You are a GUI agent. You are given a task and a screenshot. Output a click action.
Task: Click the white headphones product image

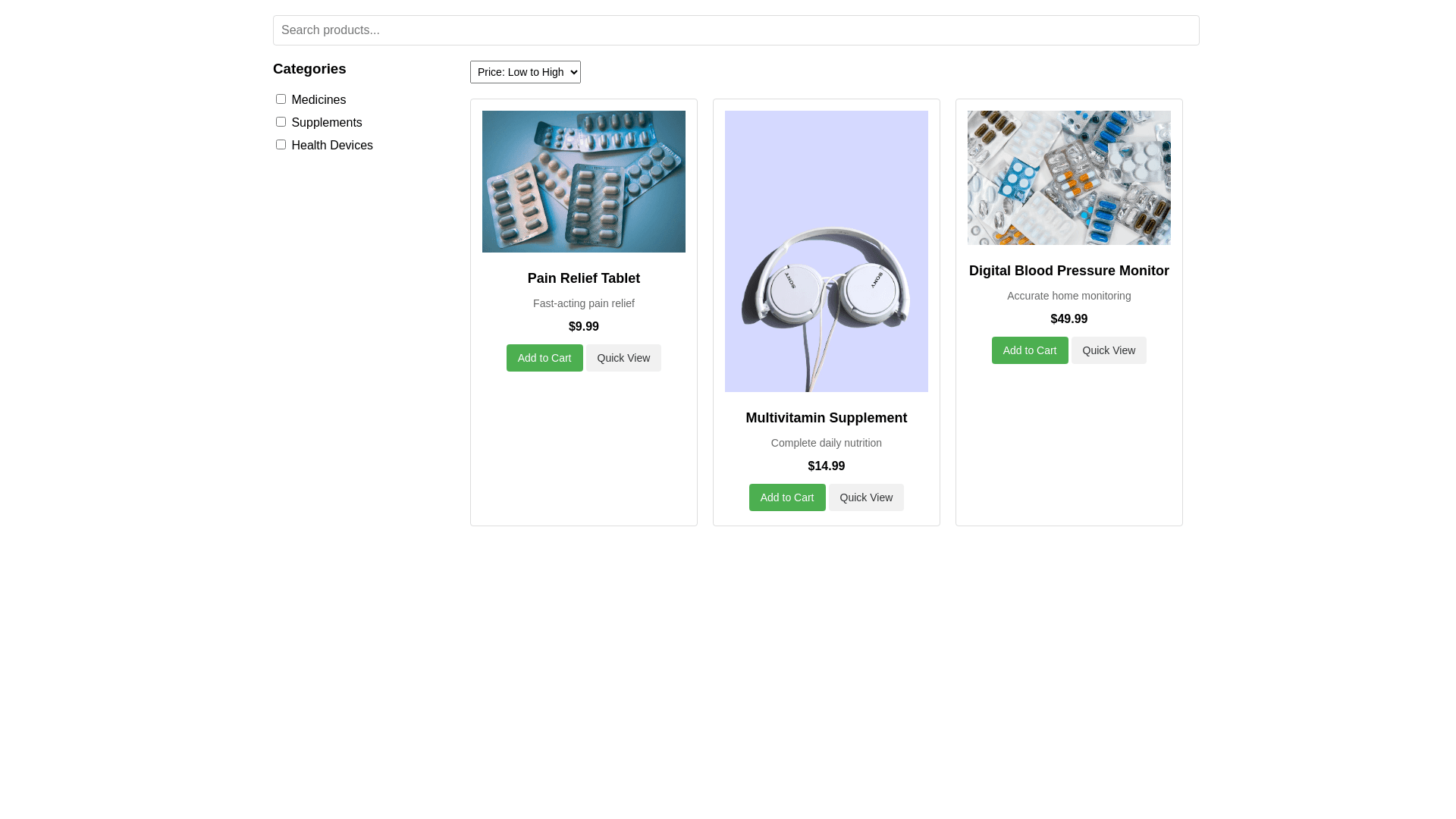click(x=826, y=251)
